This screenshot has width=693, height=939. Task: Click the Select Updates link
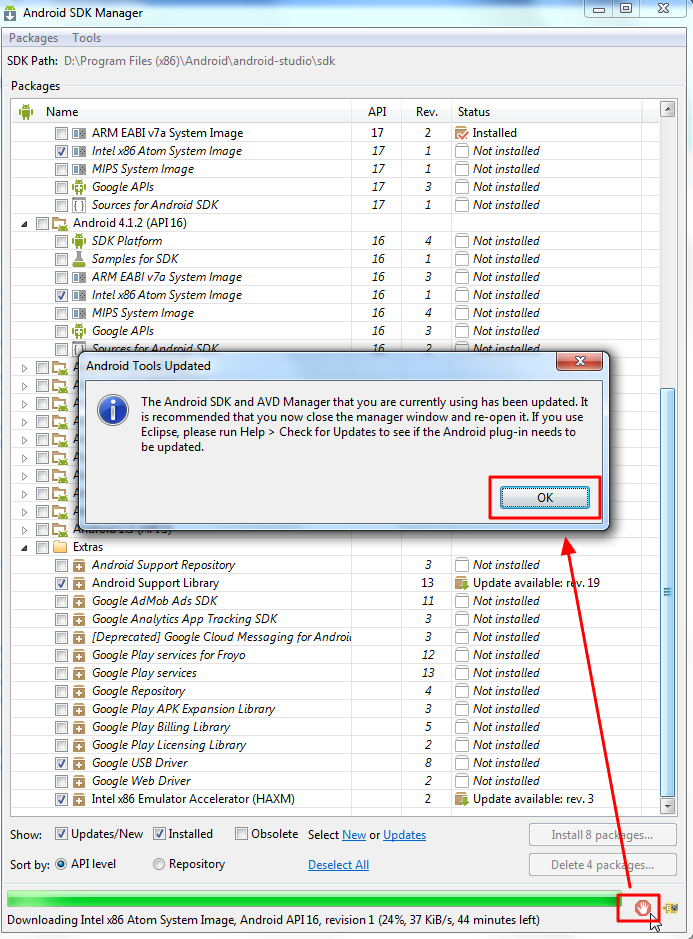[404, 835]
